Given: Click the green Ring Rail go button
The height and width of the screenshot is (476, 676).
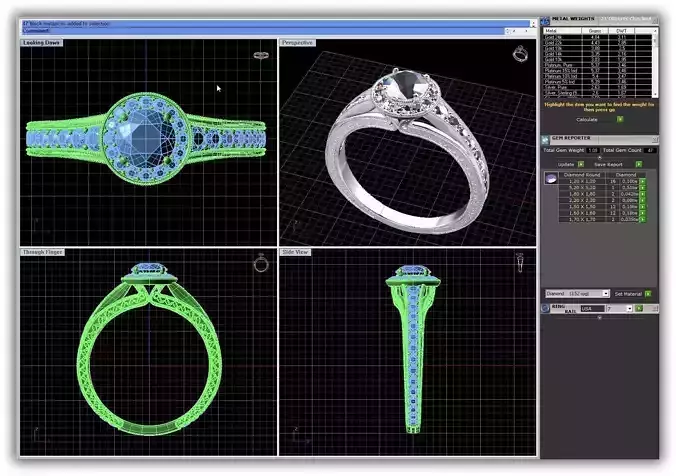Looking at the screenshot, I should point(639,308).
